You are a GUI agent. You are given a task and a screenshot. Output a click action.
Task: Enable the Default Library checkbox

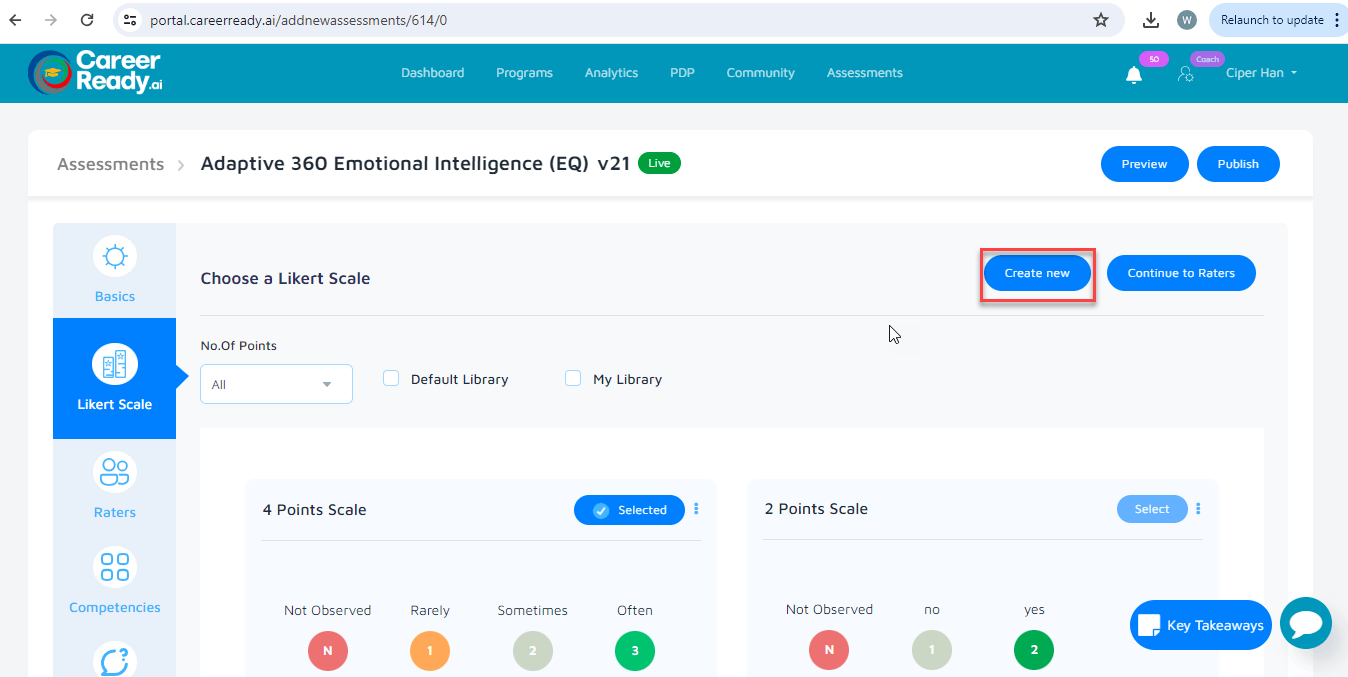pos(390,378)
